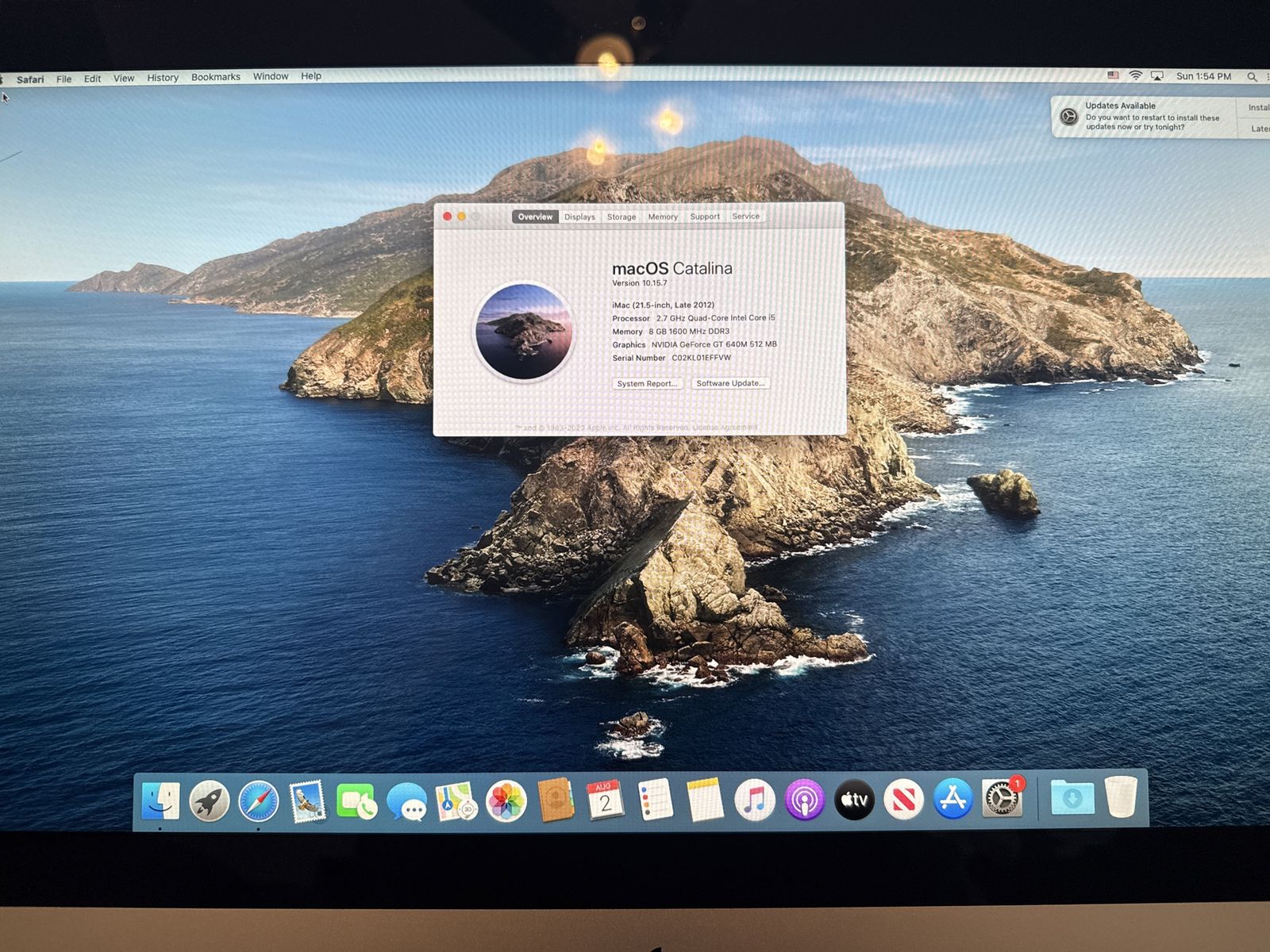Image resolution: width=1270 pixels, height=952 pixels.
Task: Click the Software Update button
Action: (730, 383)
